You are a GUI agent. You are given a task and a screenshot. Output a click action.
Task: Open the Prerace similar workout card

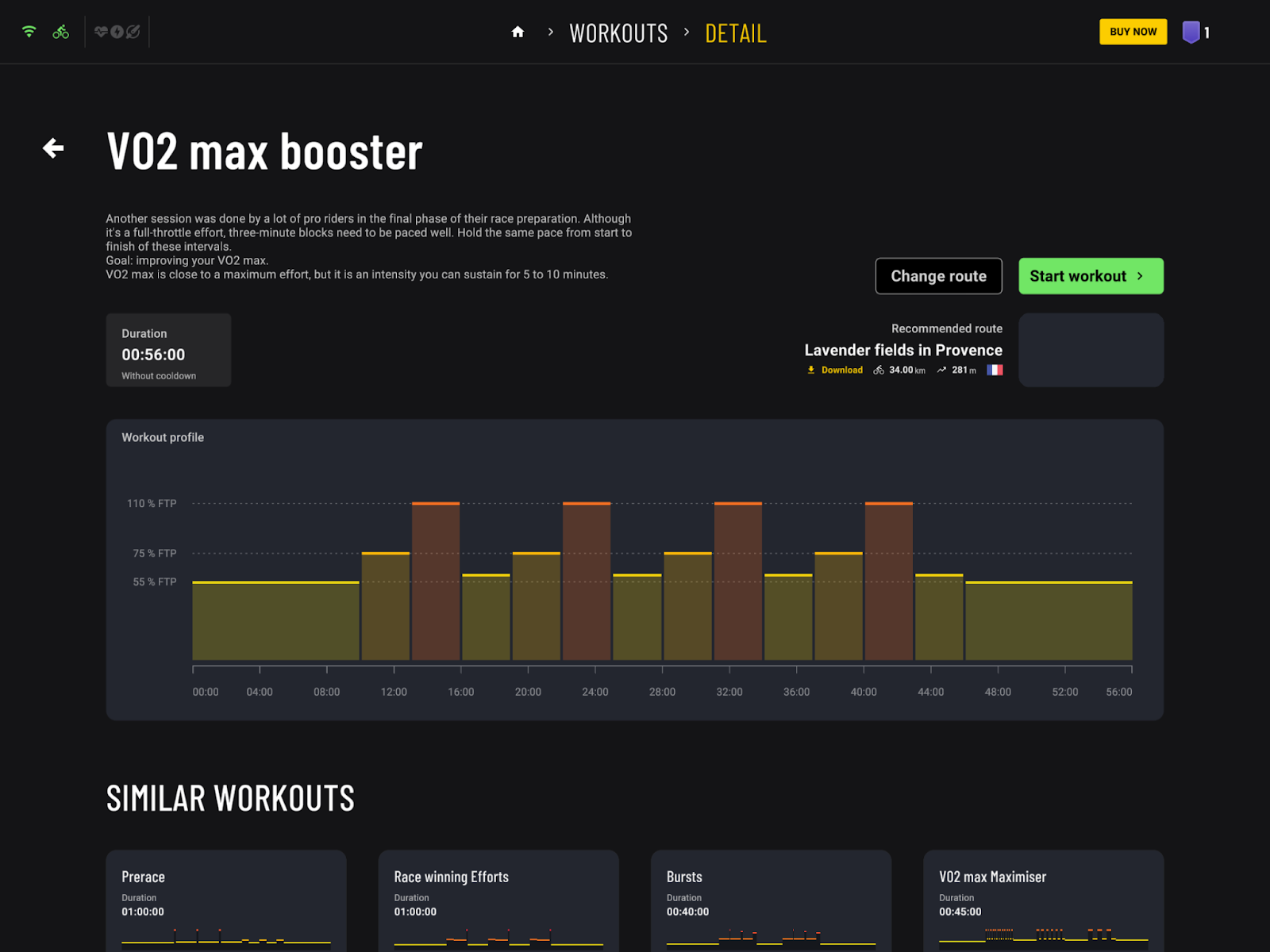click(x=226, y=900)
